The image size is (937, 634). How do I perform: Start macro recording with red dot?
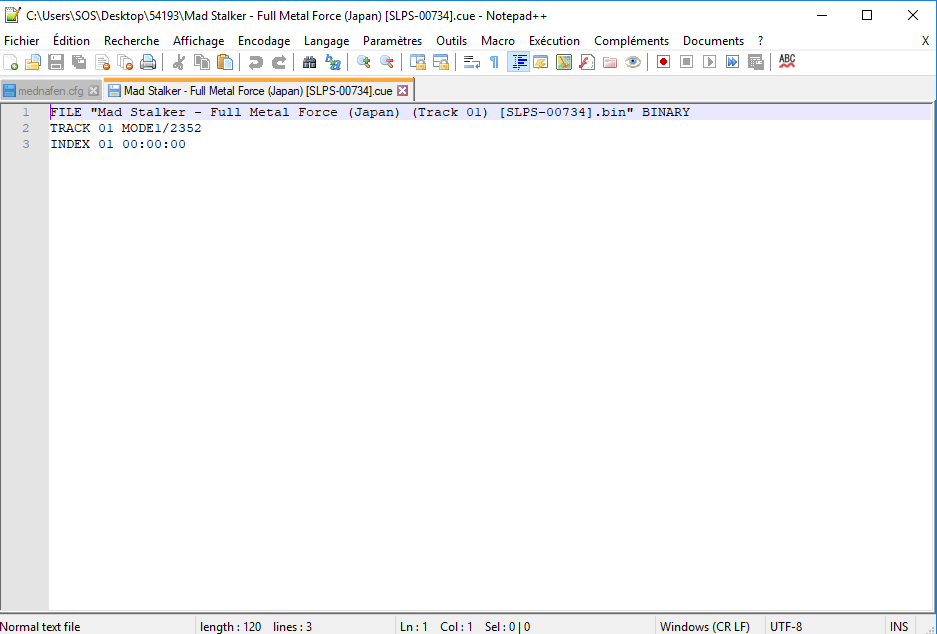(663, 62)
